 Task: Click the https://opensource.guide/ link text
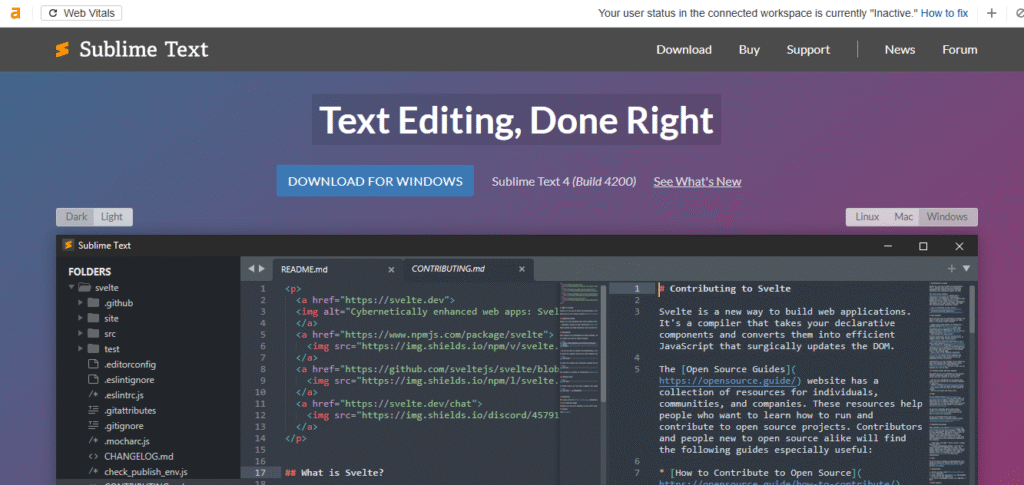click(x=726, y=381)
